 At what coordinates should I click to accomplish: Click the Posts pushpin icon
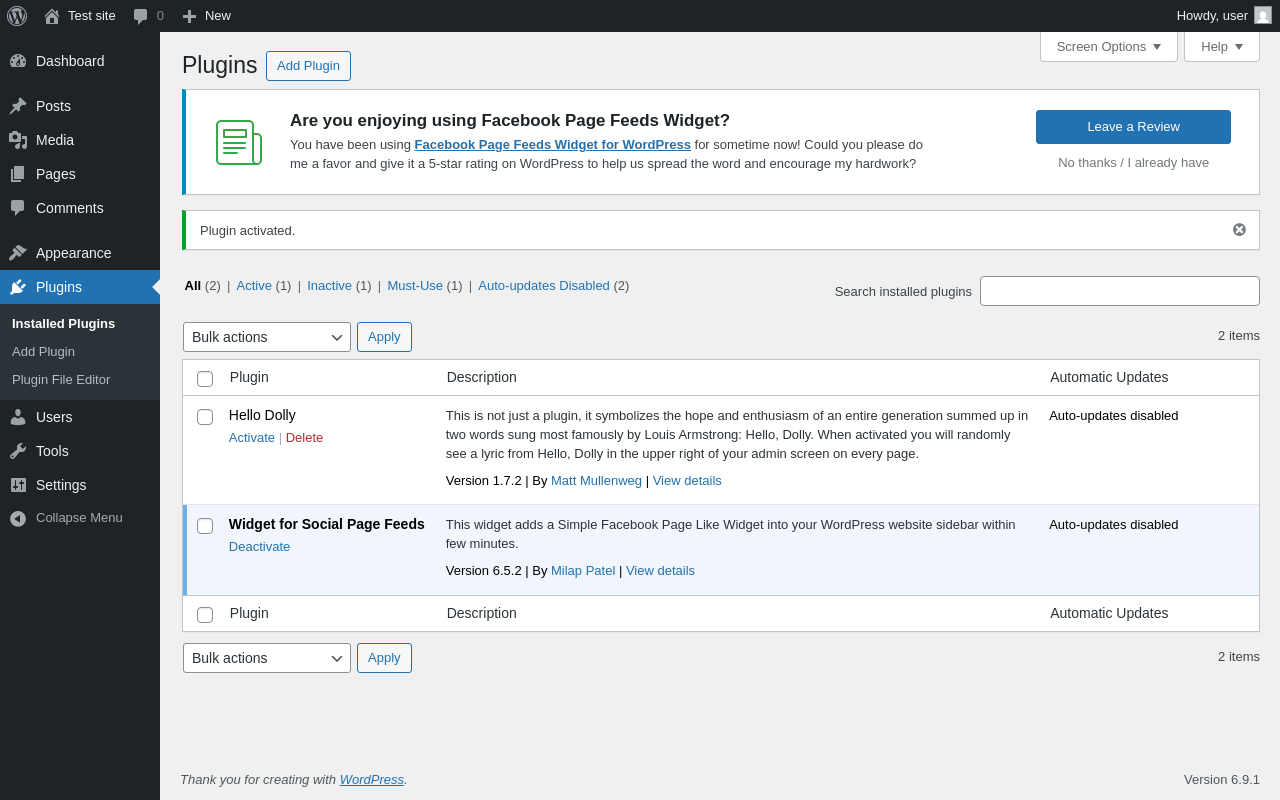pyautogui.click(x=18, y=106)
